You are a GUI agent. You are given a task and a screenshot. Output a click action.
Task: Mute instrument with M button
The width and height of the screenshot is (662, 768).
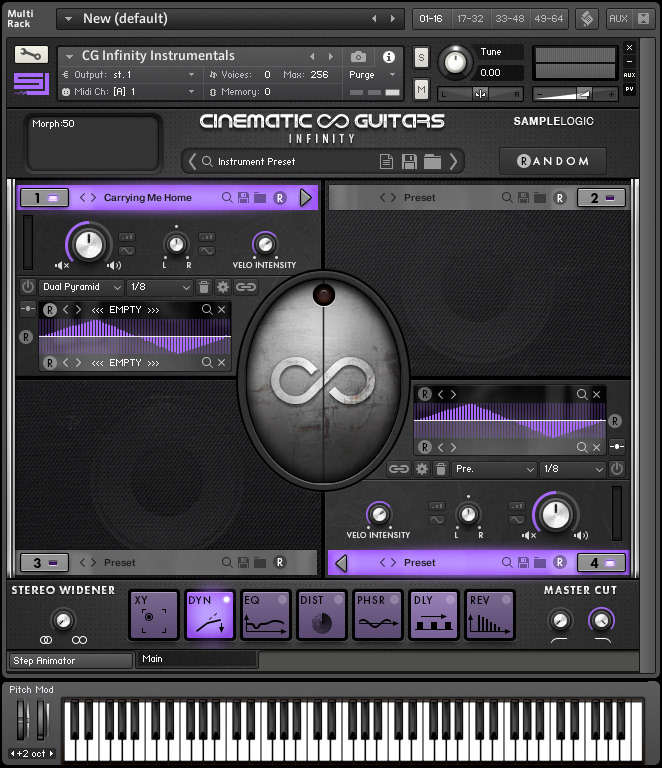click(421, 89)
